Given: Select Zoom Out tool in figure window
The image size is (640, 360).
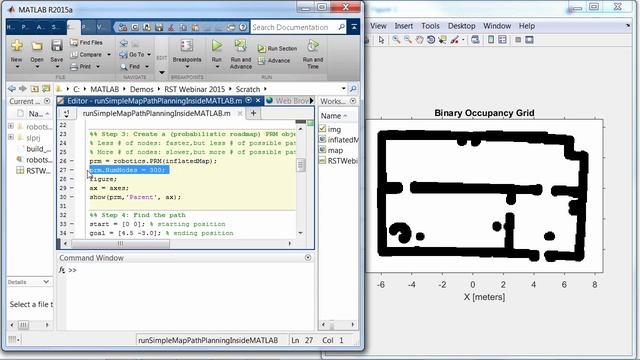Looking at the screenshot, I should (x=408, y=40).
